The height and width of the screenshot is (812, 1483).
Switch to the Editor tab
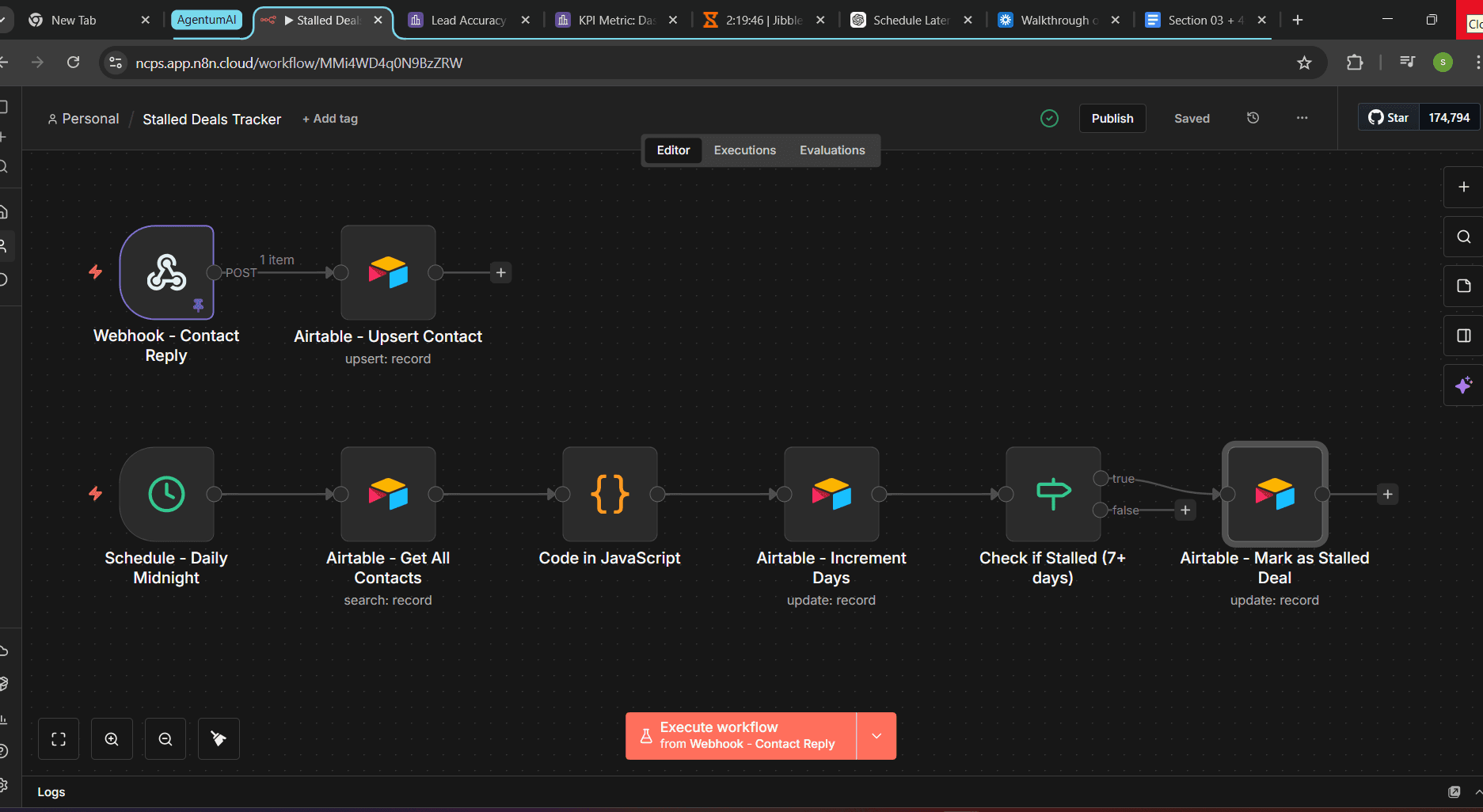point(673,150)
